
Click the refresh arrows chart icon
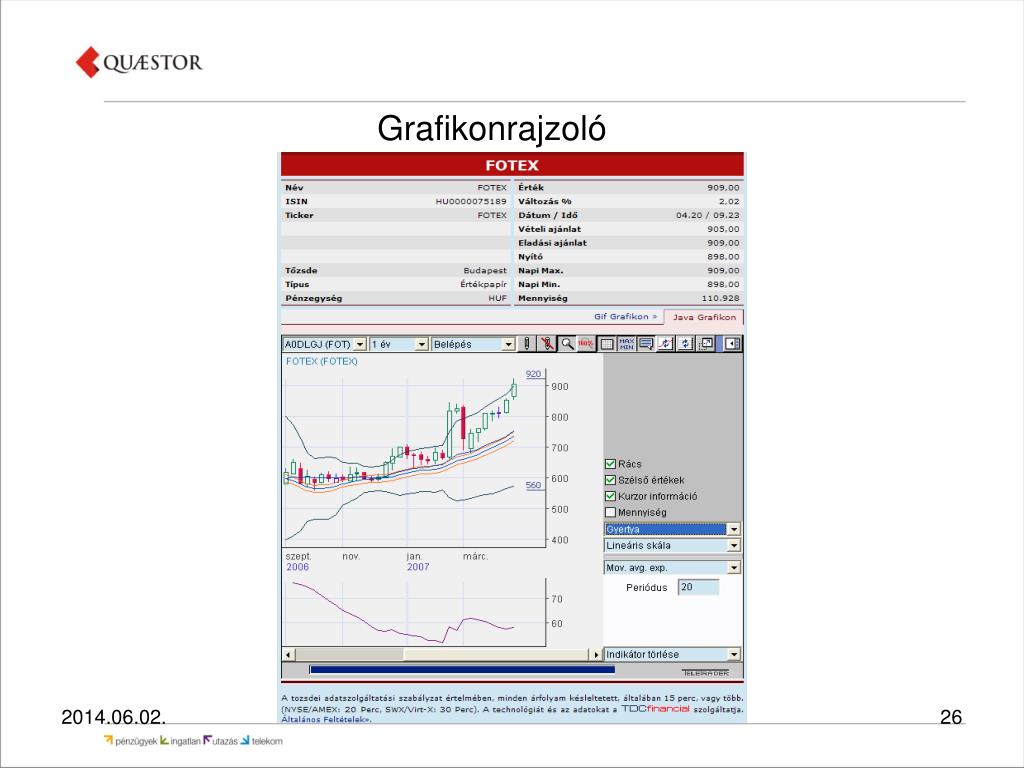point(685,344)
